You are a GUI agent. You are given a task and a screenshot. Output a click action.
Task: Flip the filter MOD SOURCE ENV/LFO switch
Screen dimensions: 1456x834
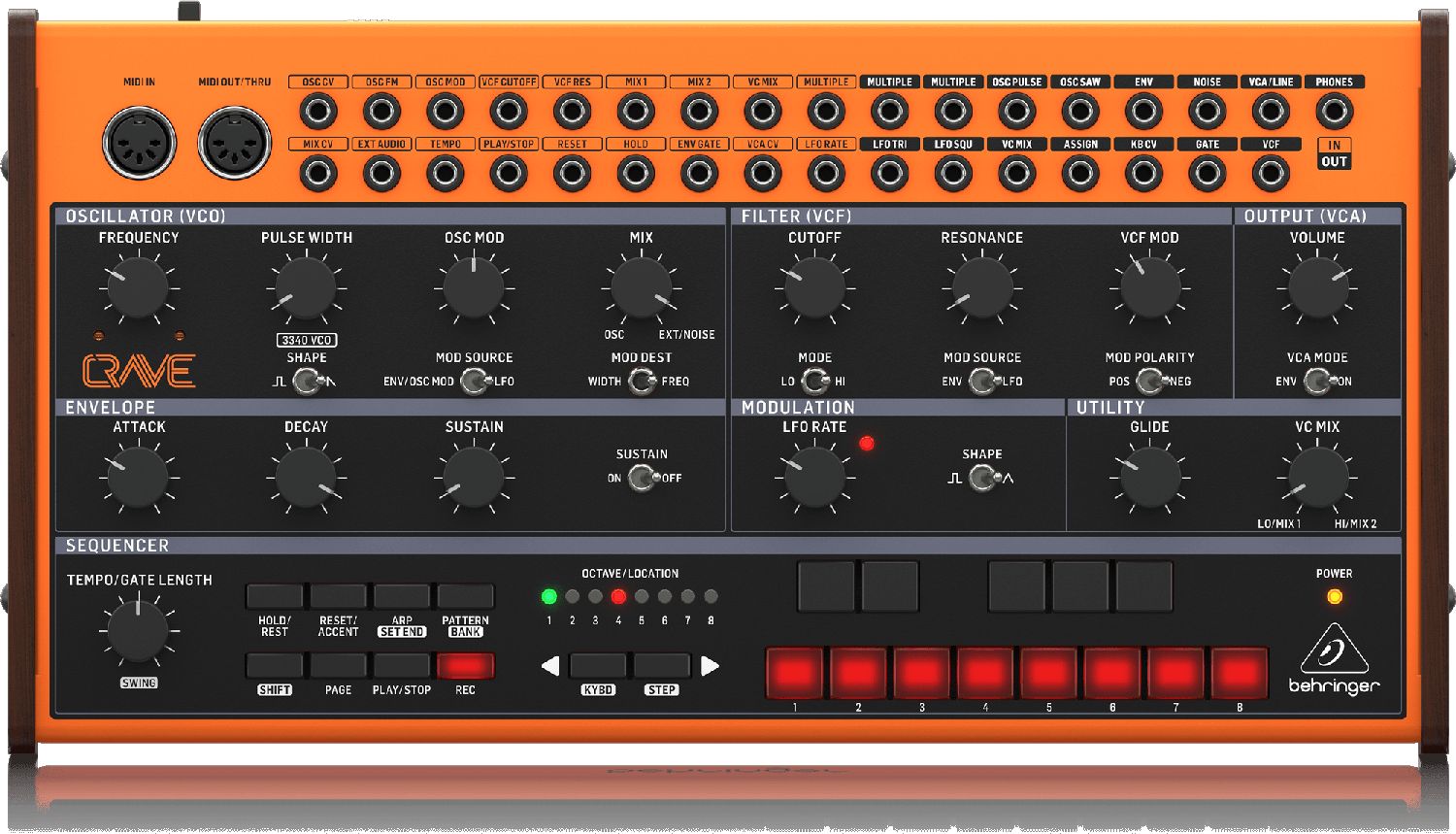[x=982, y=382]
